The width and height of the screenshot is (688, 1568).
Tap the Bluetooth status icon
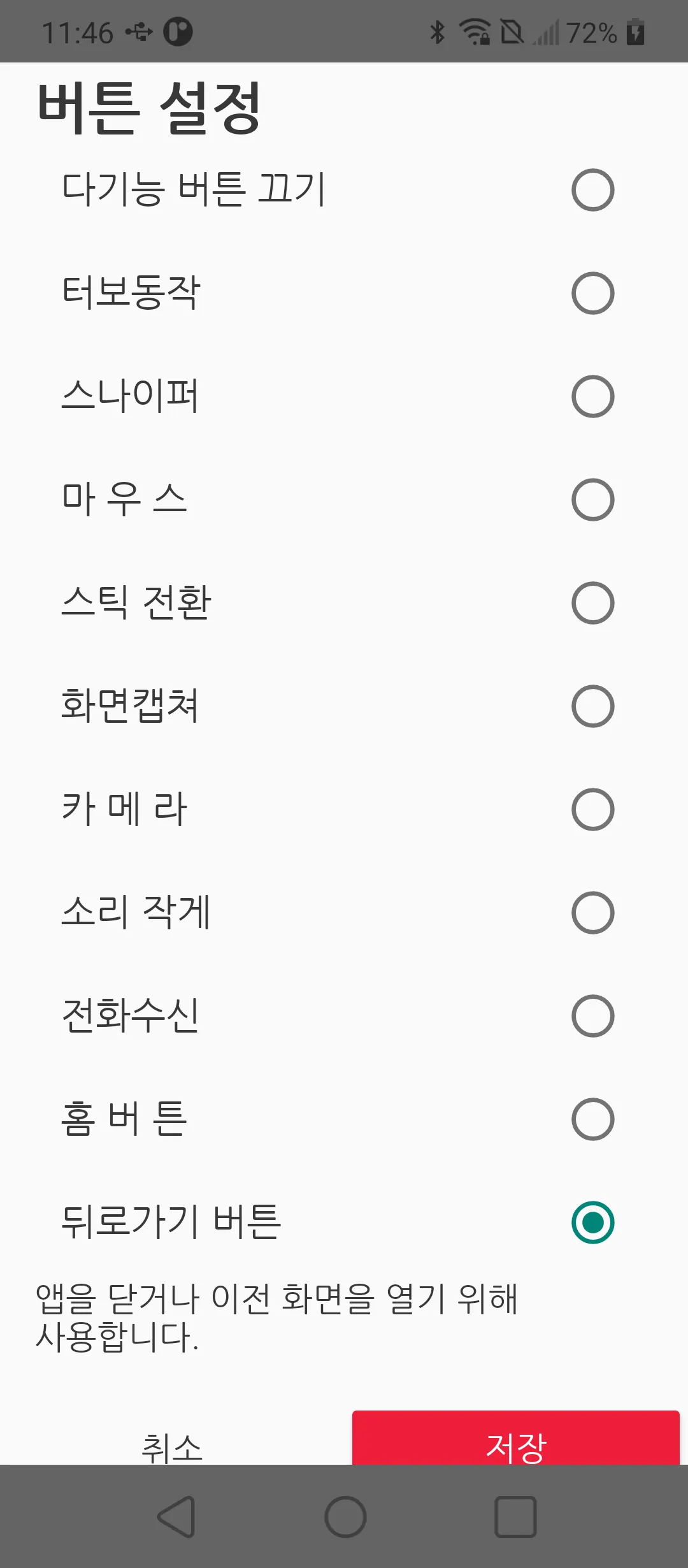[x=437, y=32]
